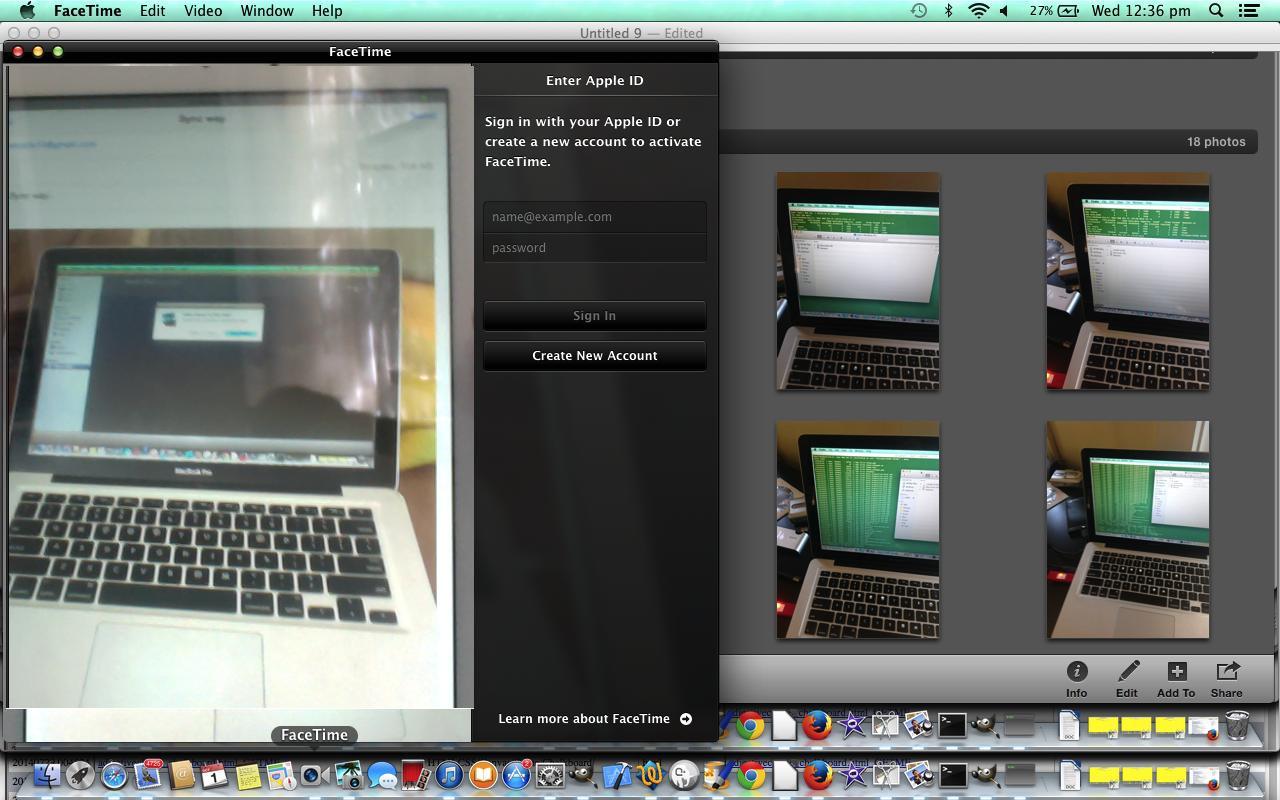Click Add To button in photo window
The height and width of the screenshot is (800, 1280).
(1176, 679)
